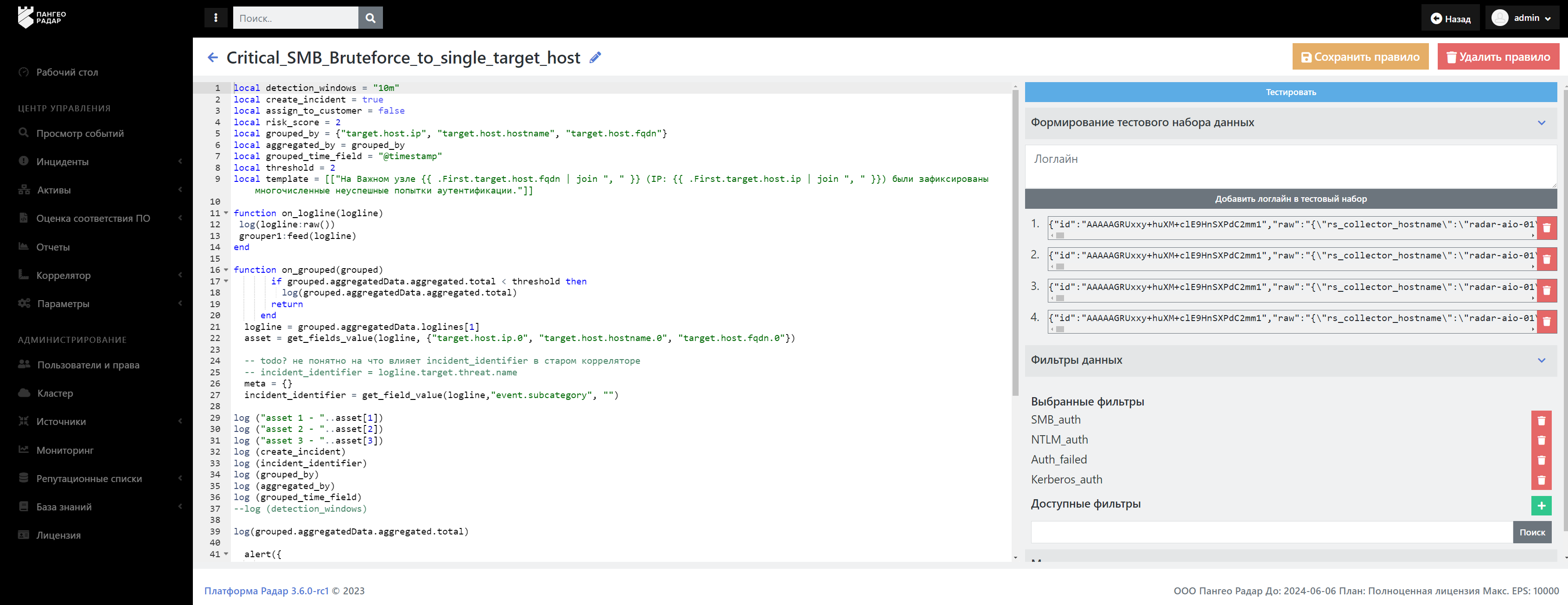Click Удалить правило button
Image resolution: width=1568 pixels, height=605 pixels.
pyautogui.click(x=1498, y=57)
